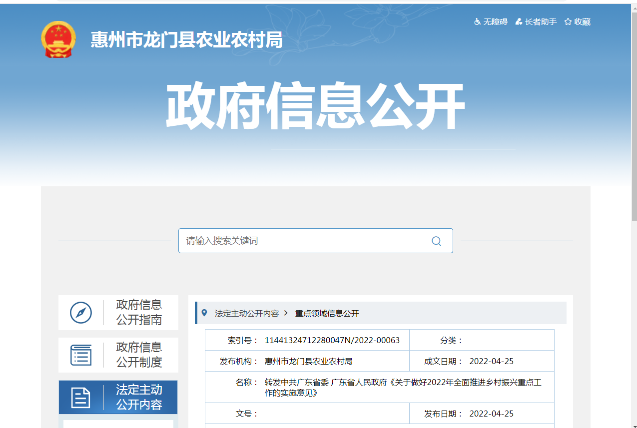
Task: Go to 法定主动公开内容 breadcrumb link
Action: pos(247,313)
